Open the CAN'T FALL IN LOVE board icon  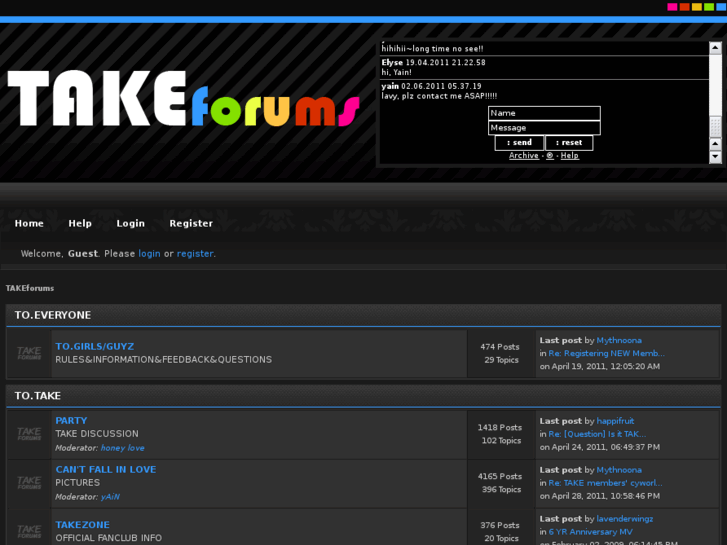29,483
